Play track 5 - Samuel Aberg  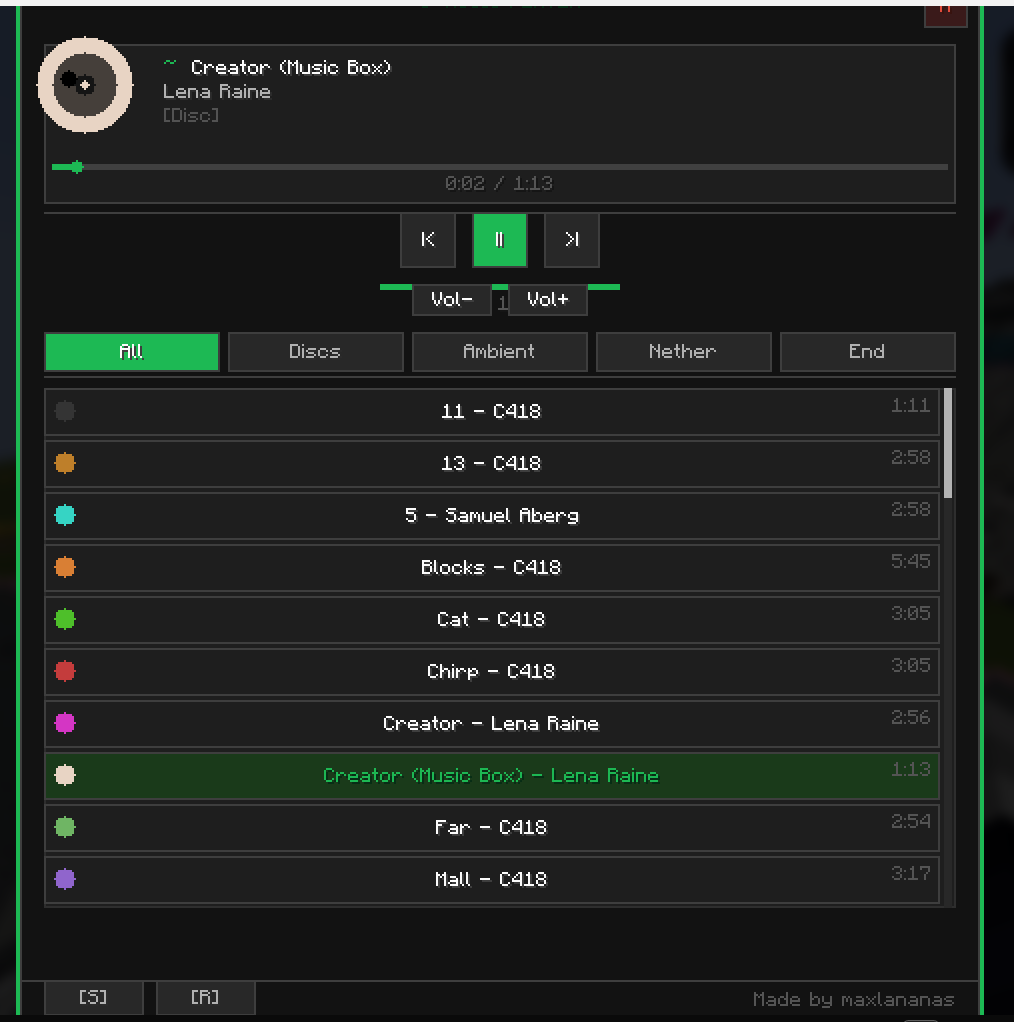coord(491,516)
